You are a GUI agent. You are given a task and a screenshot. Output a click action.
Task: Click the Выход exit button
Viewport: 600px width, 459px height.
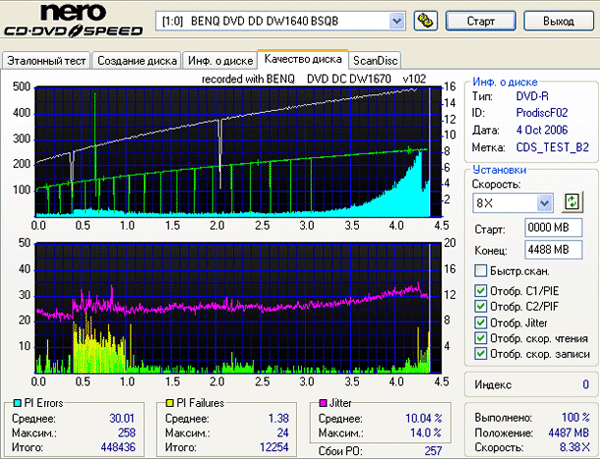pos(562,20)
